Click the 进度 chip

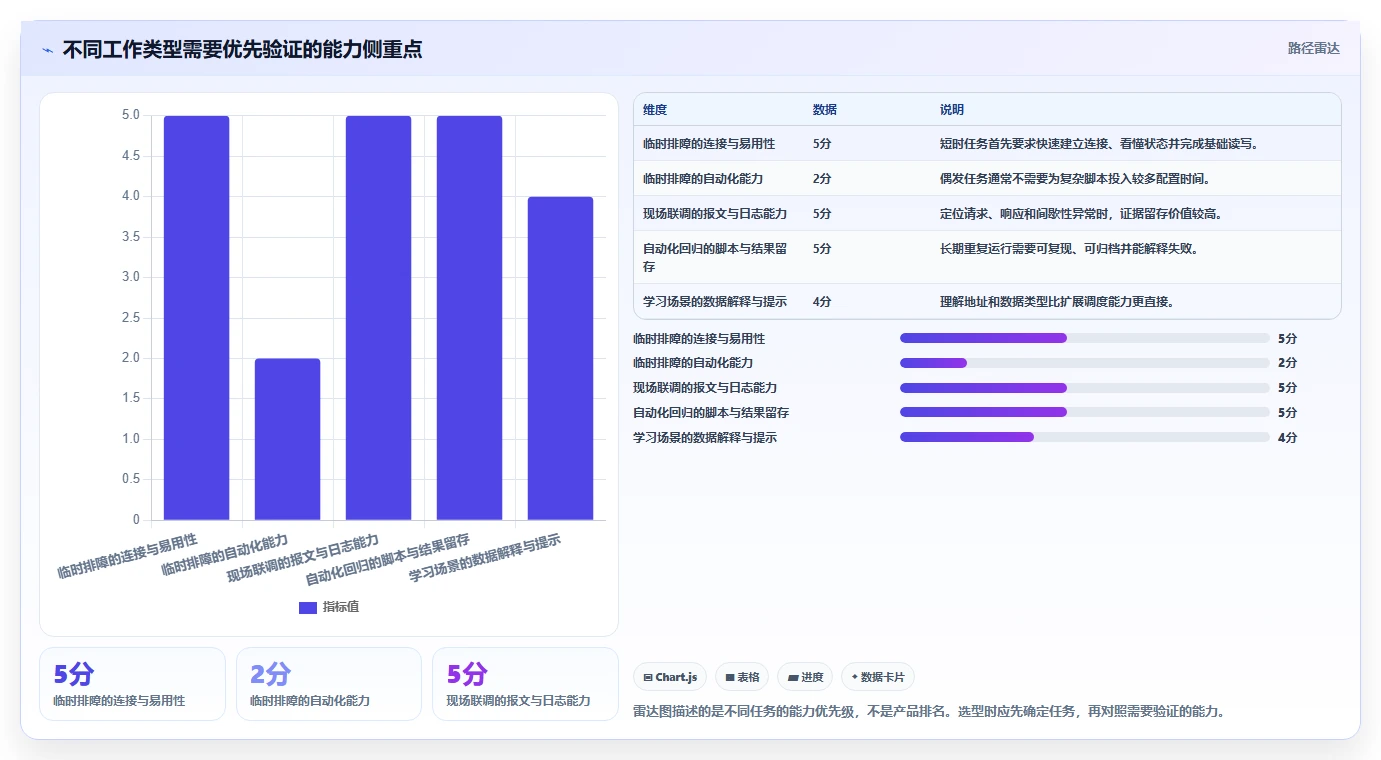pos(805,677)
